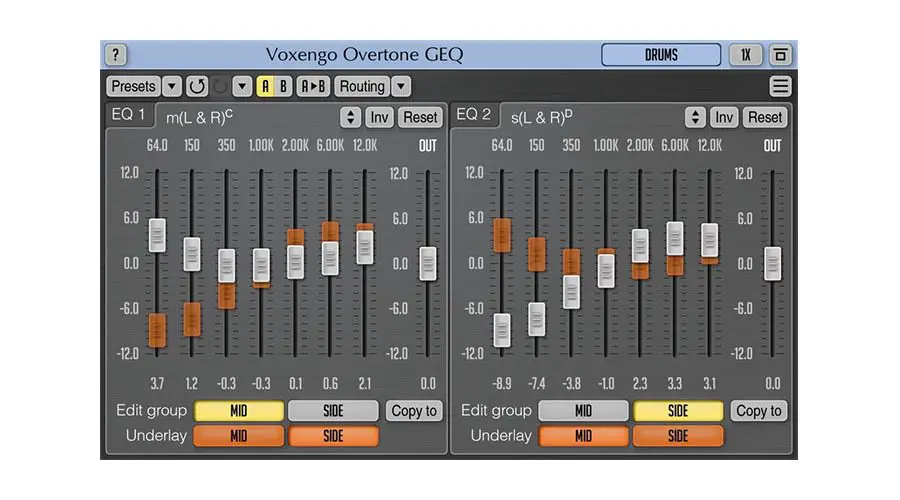Switch to the EQ 1 tab
This screenshot has height=500, width=900.
pos(129,115)
